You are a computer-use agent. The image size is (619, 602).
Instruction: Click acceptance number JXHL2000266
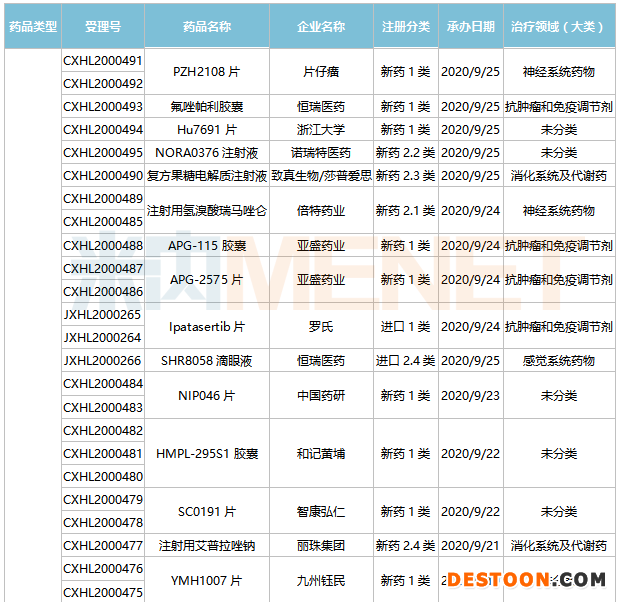(x=103, y=361)
